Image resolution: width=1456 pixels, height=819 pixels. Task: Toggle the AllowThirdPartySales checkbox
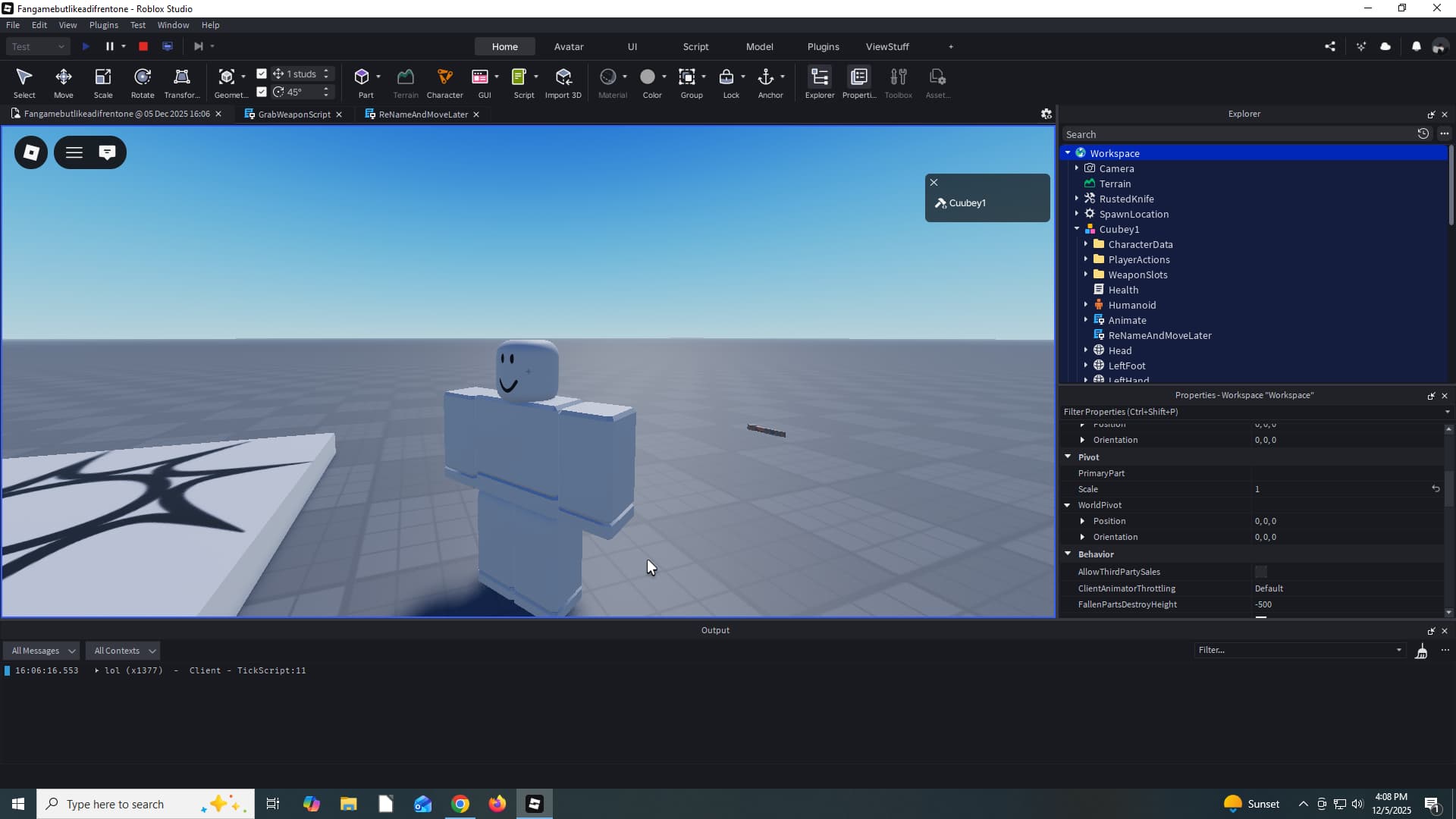pos(1261,572)
